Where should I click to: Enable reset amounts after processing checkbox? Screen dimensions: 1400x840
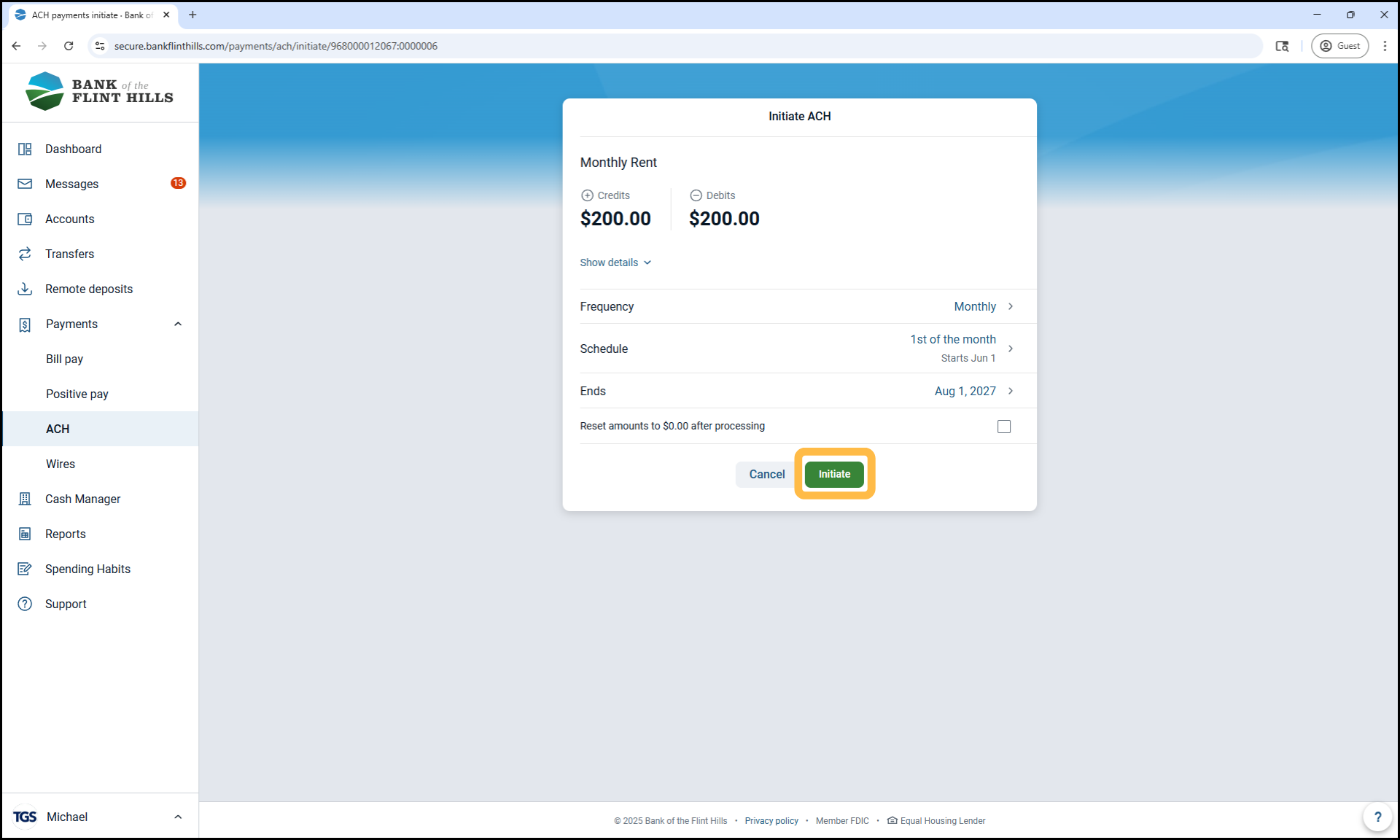[1004, 427]
